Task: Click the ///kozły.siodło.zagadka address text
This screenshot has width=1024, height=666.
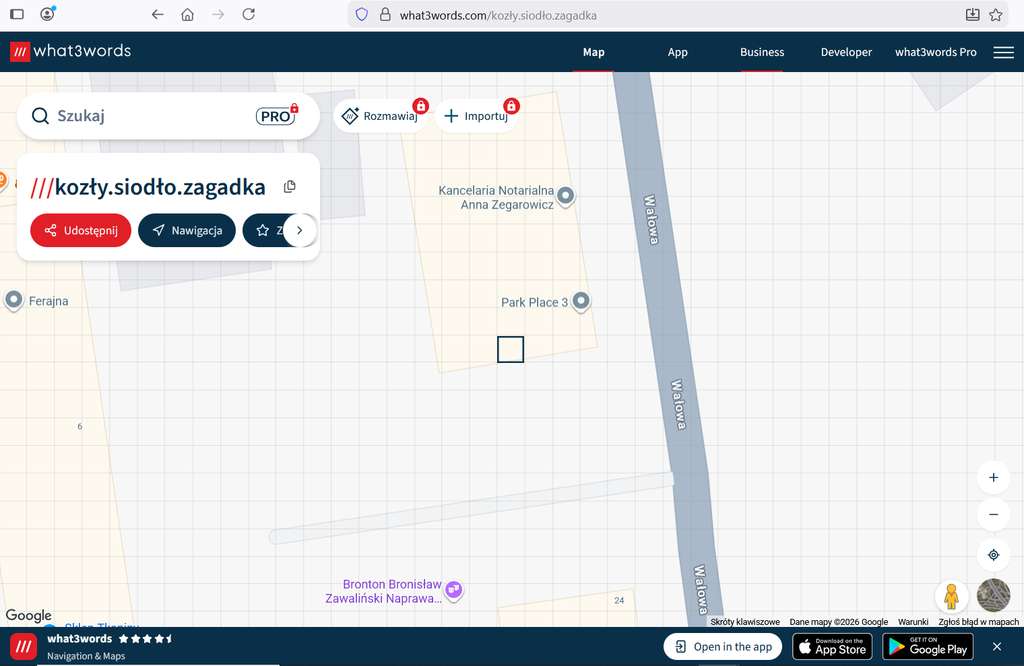Action: (148, 187)
